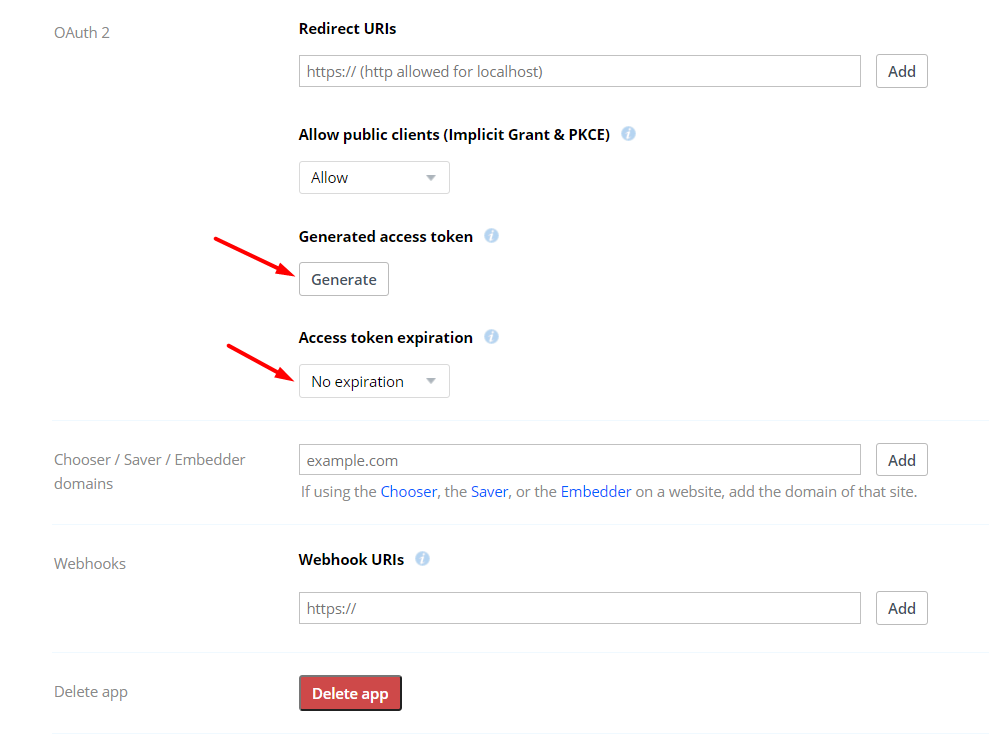Viewport: 989px width, 742px height.
Task: Click into the example.com domain field
Action: pyautogui.click(x=580, y=460)
